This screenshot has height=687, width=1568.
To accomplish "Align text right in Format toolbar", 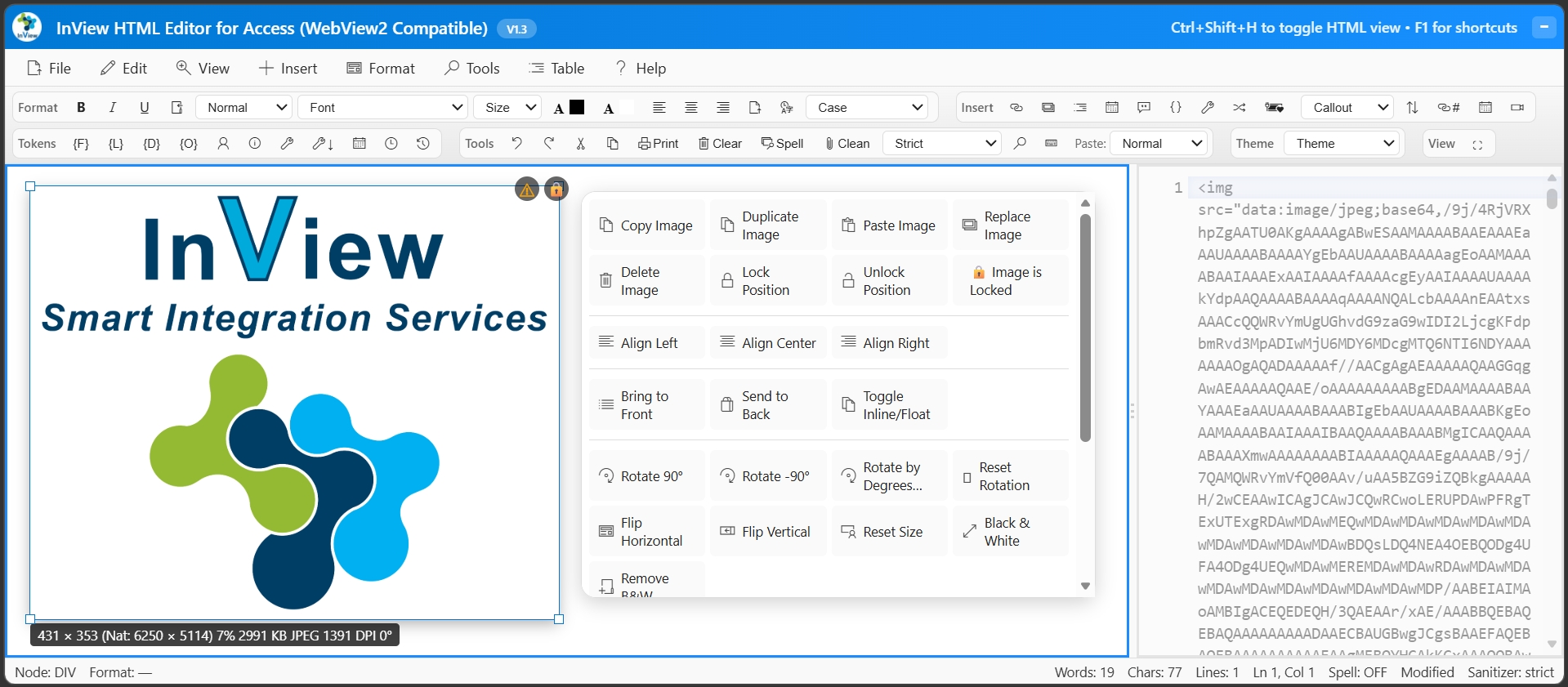I will pos(723,108).
